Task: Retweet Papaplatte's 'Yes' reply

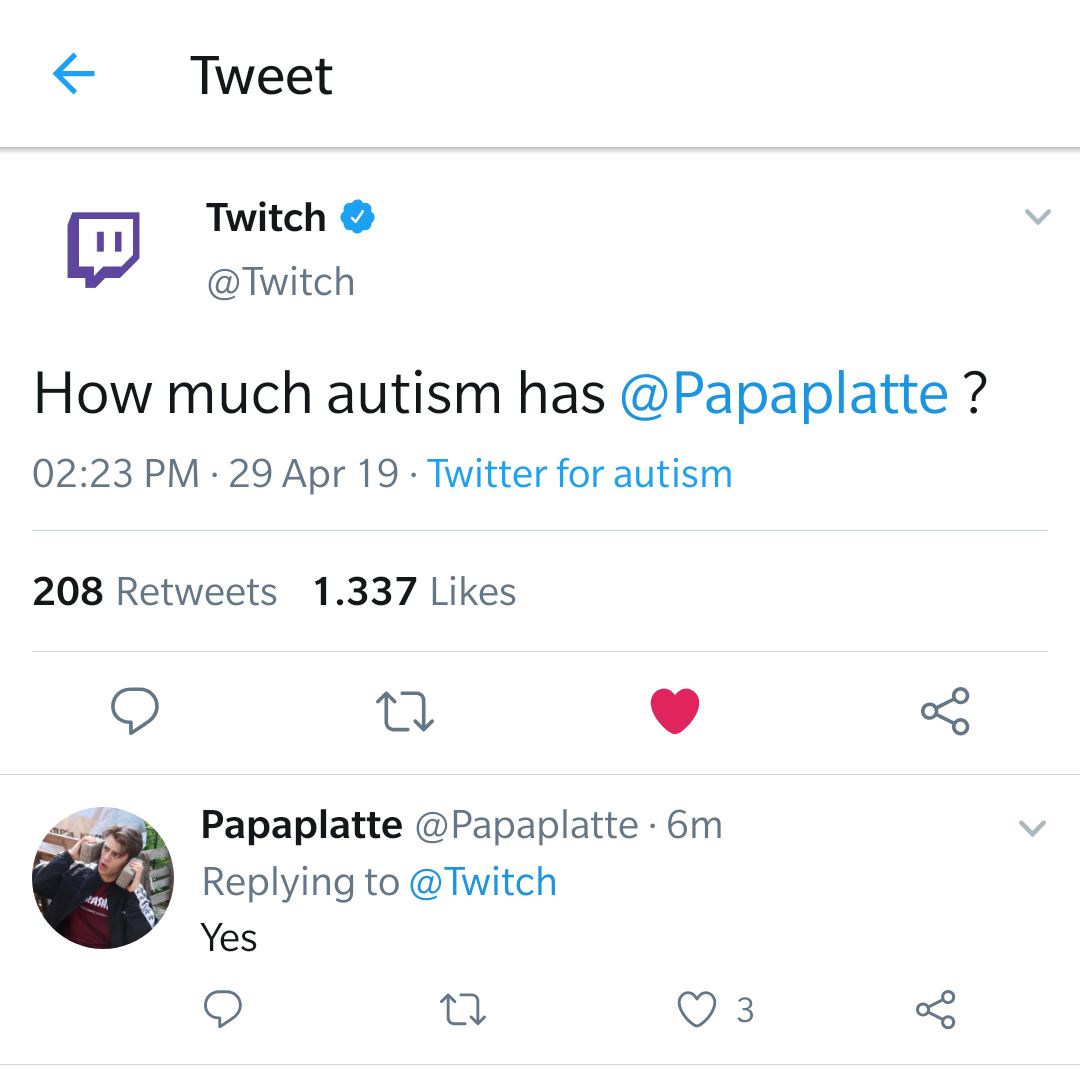Action: [x=462, y=1011]
